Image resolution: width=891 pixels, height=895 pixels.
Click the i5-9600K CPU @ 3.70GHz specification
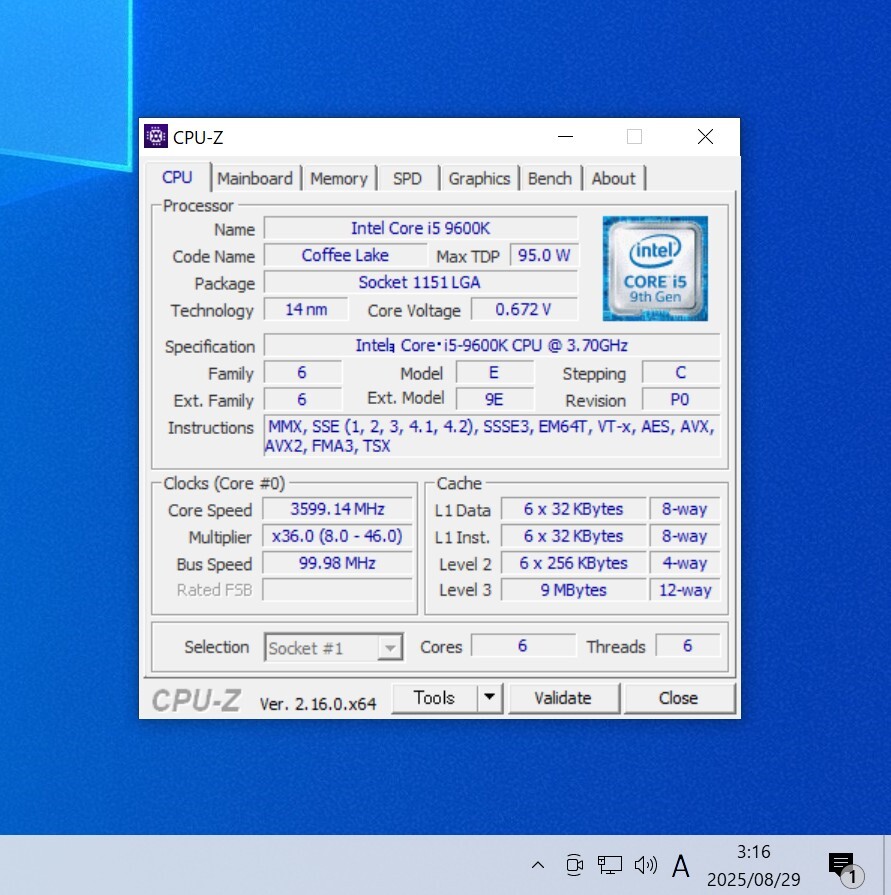(492, 345)
